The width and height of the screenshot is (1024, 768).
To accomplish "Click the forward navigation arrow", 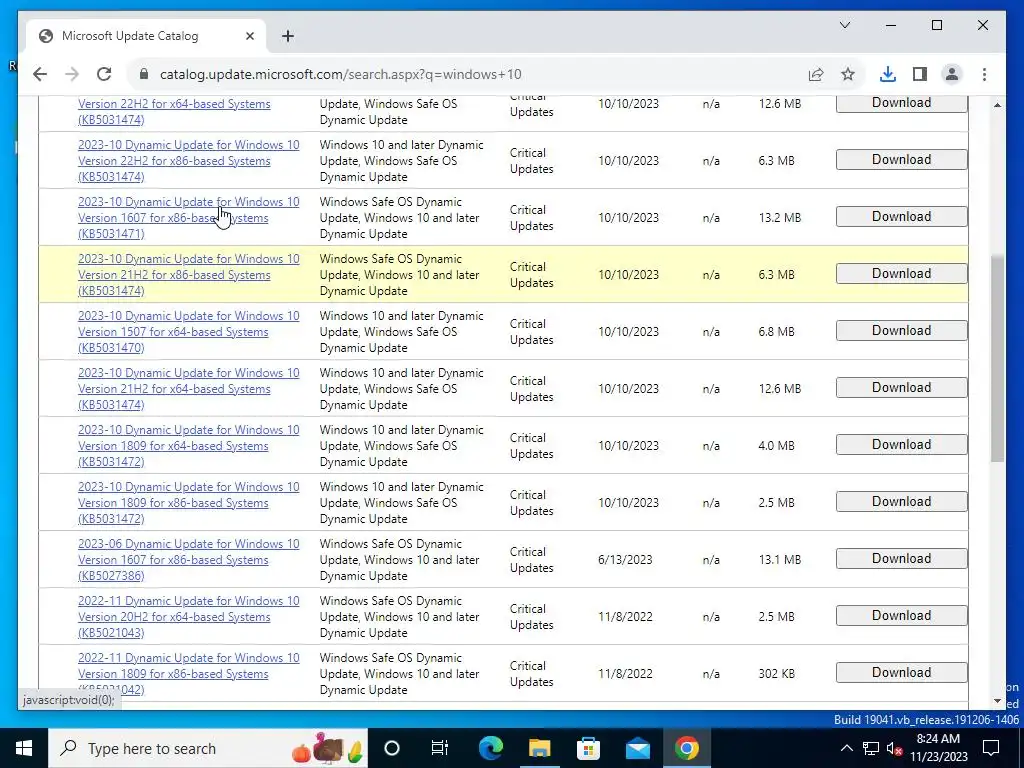I will [72, 74].
